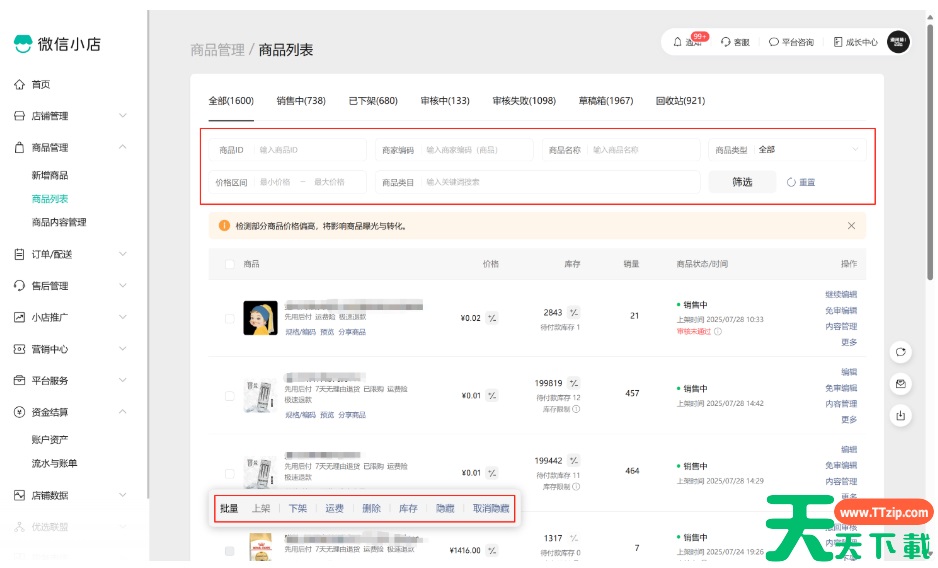Click the price edit icon beside ¥0.02
The width and height of the screenshot is (938, 568).
click(x=492, y=318)
